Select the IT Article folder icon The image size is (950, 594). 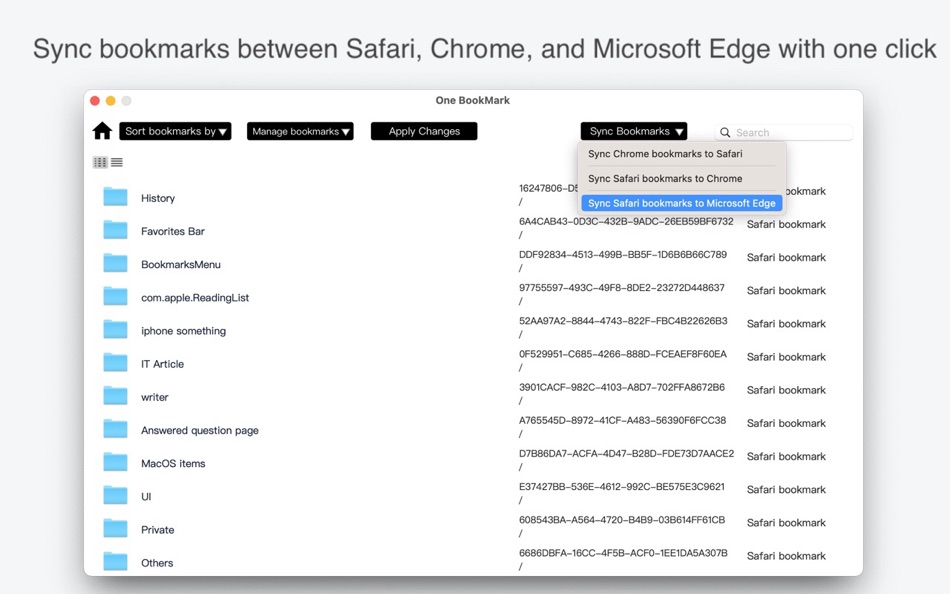[115, 363]
